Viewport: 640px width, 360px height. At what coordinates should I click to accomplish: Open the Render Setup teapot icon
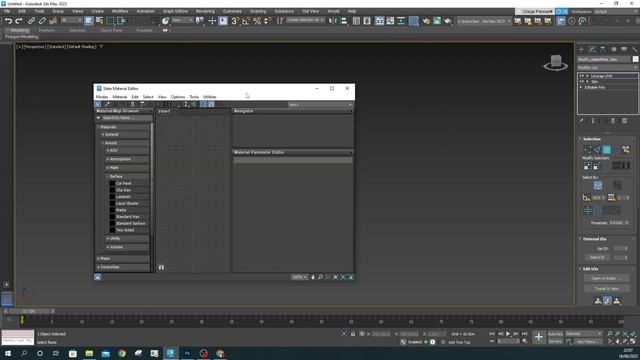tap(426, 21)
